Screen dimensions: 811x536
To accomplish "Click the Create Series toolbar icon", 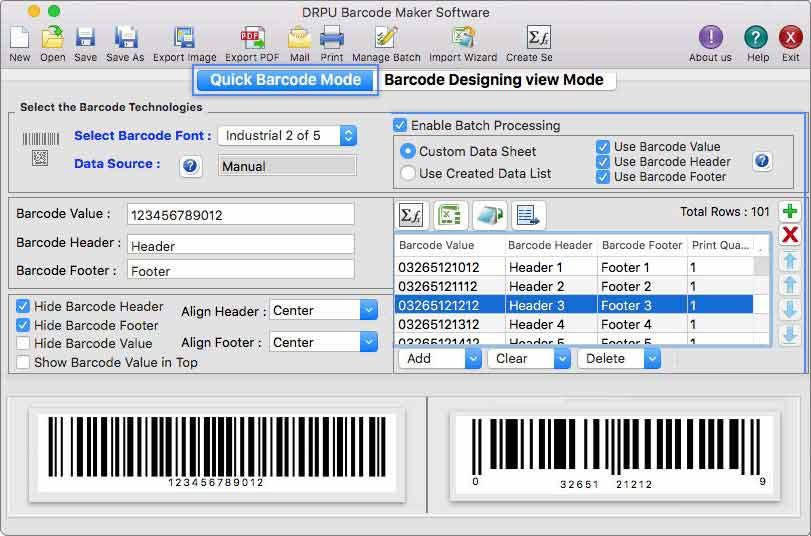I will pyautogui.click(x=538, y=37).
